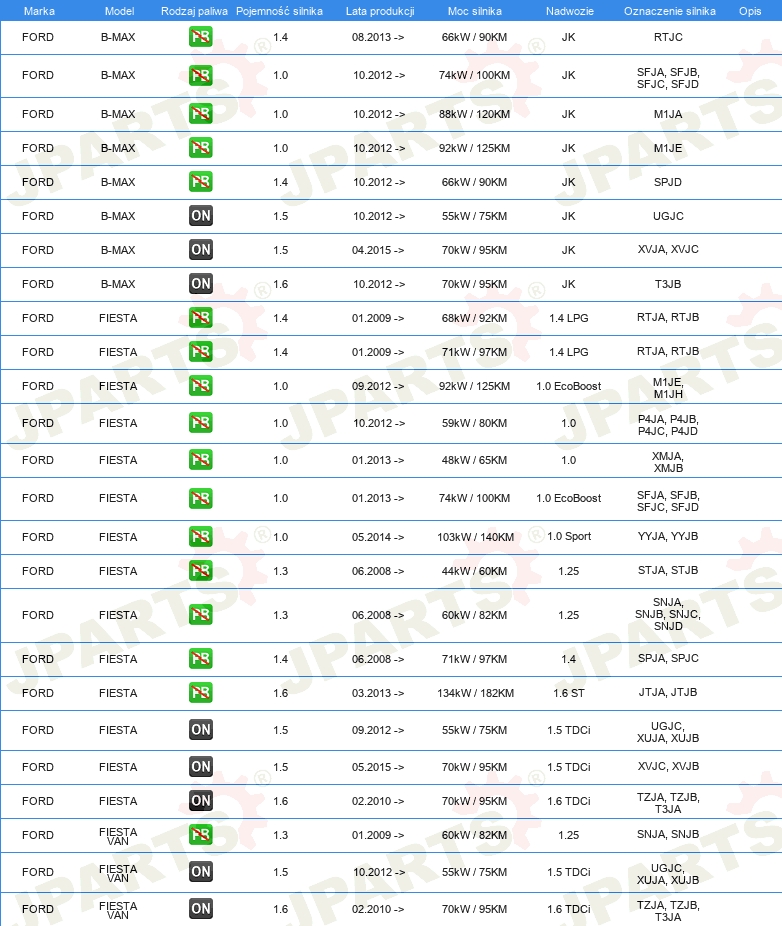Click the petrol icon for FIESTA 68kW / 92KM
Viewport: 782px width, 926px height.
pos(201,318)
